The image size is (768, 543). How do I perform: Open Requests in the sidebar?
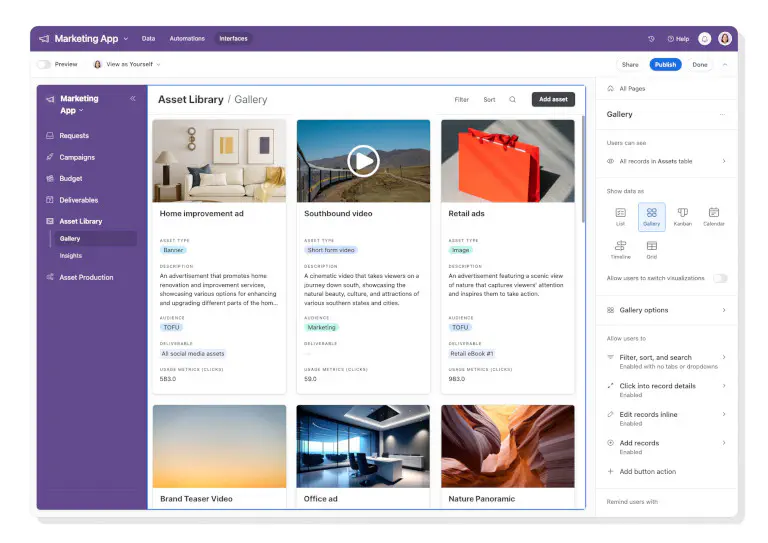pyautogui.click(x=74, y=136)
